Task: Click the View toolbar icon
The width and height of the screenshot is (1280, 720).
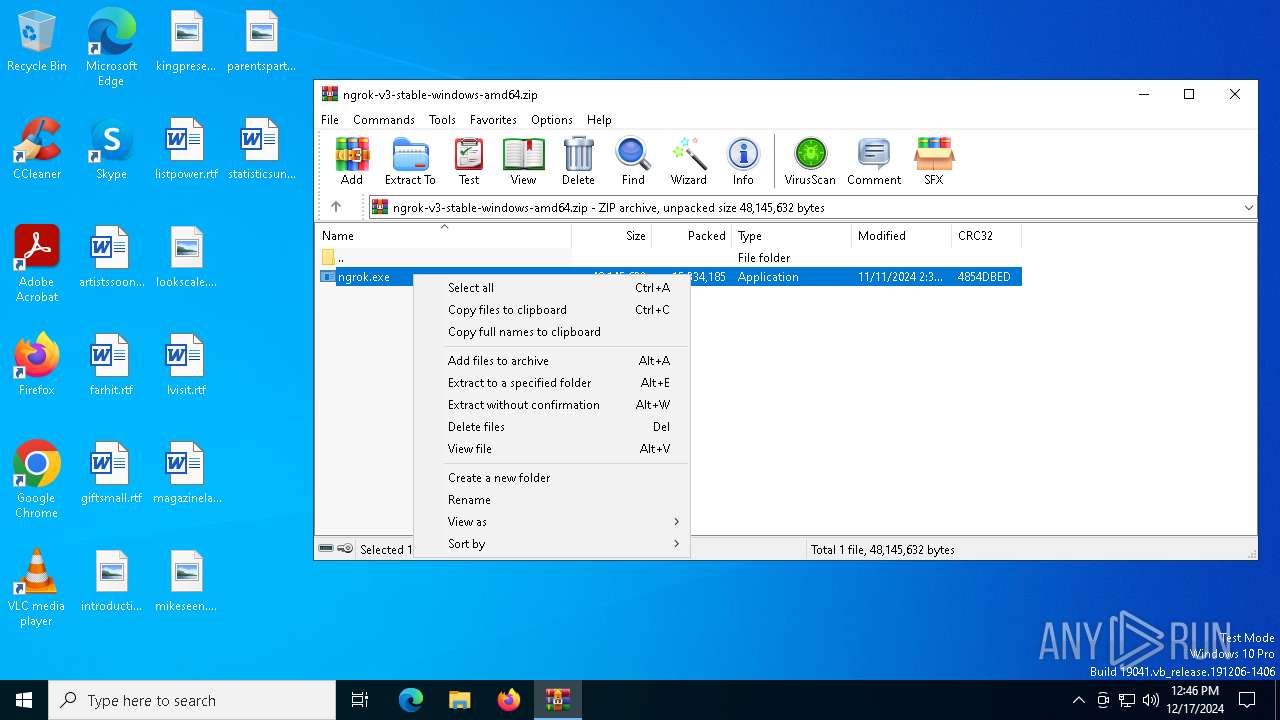Action: pos(523,161)
